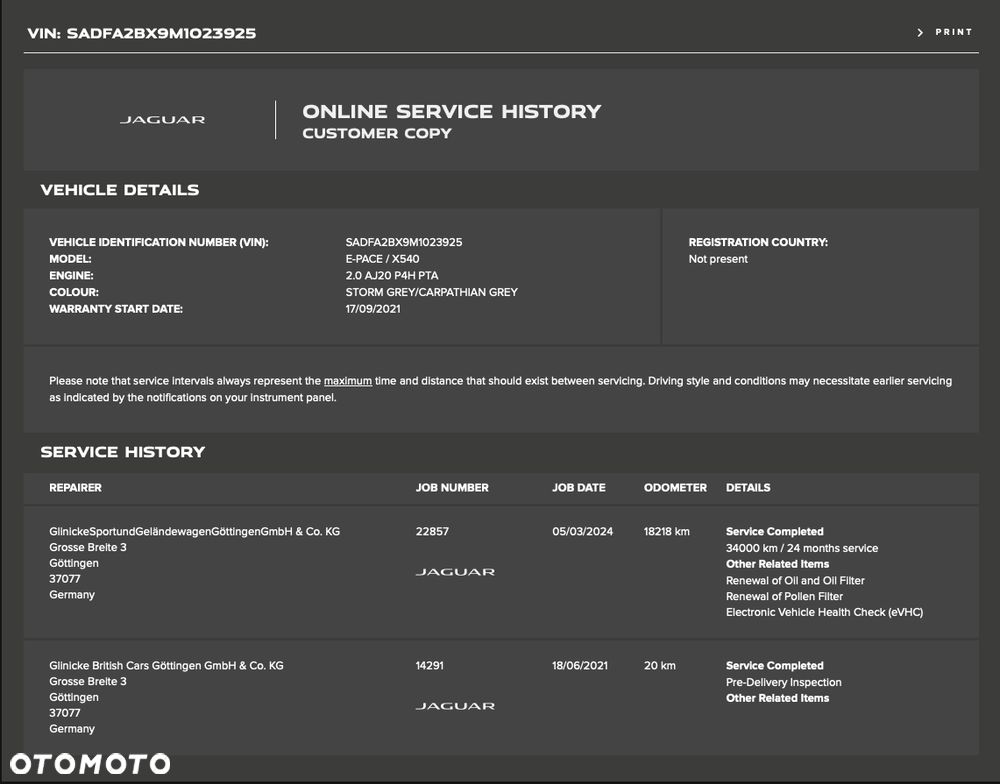1000x784 pixels.
Task: Click the ODOMETER column header
Action: click(675, 488)
